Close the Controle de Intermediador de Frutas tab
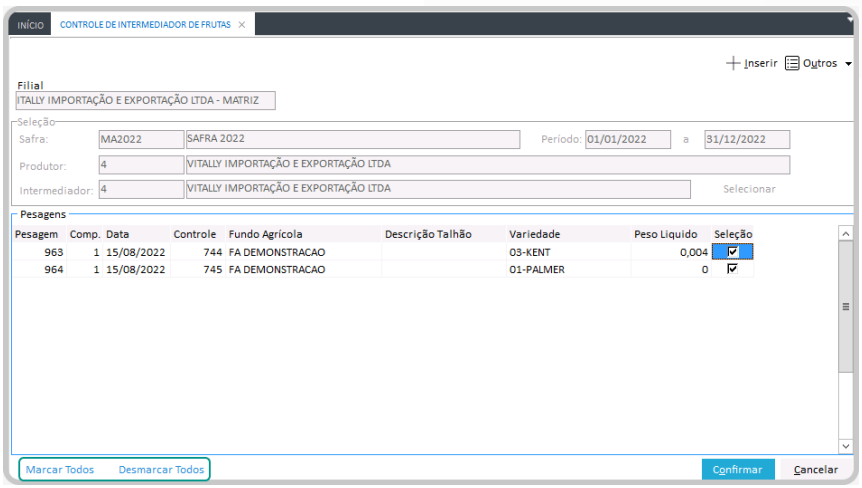The width and height of the screenshot is (862, 488). (242, 25)
